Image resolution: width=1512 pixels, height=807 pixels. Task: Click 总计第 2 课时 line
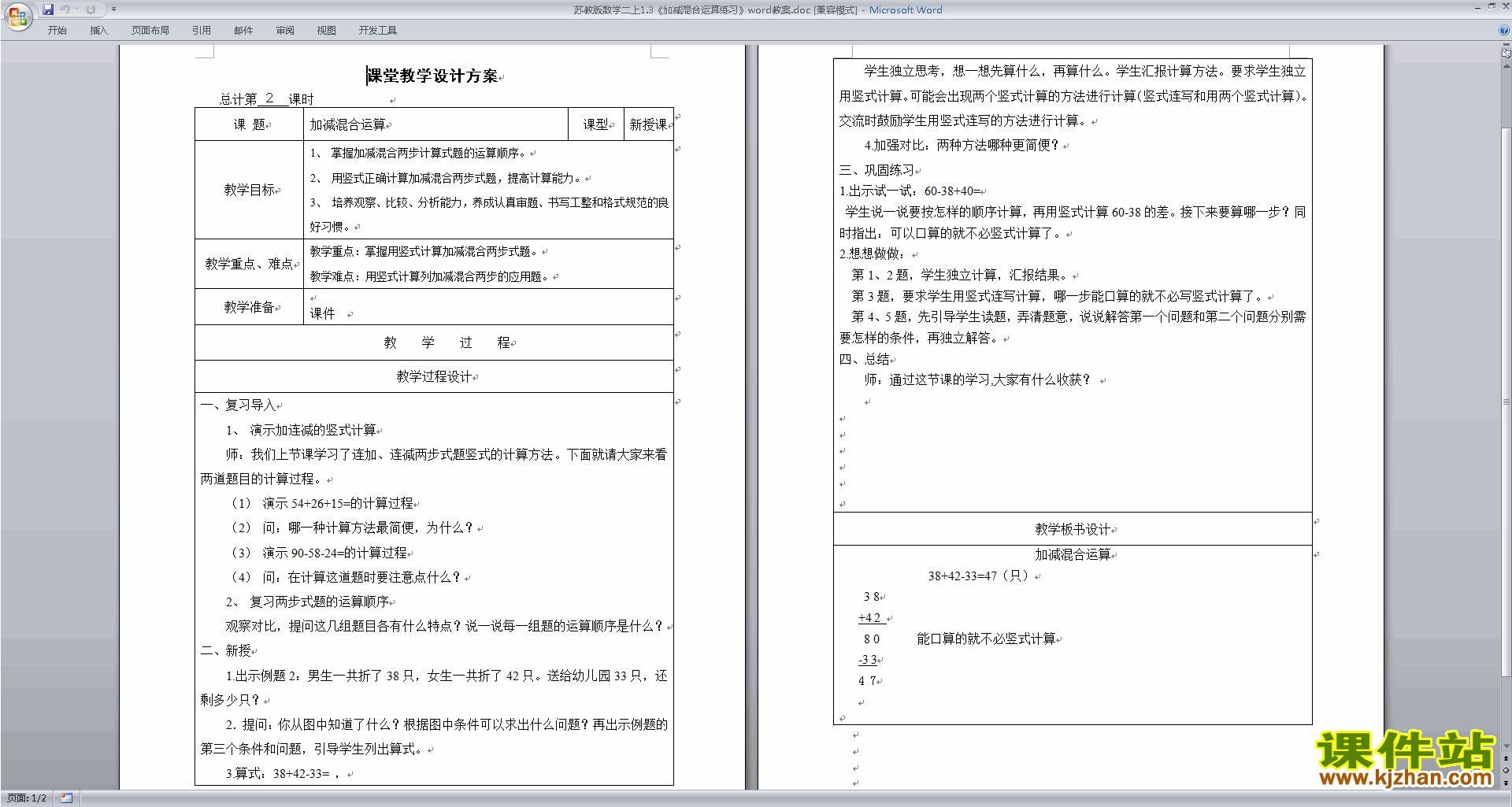(x=266, y=99)
